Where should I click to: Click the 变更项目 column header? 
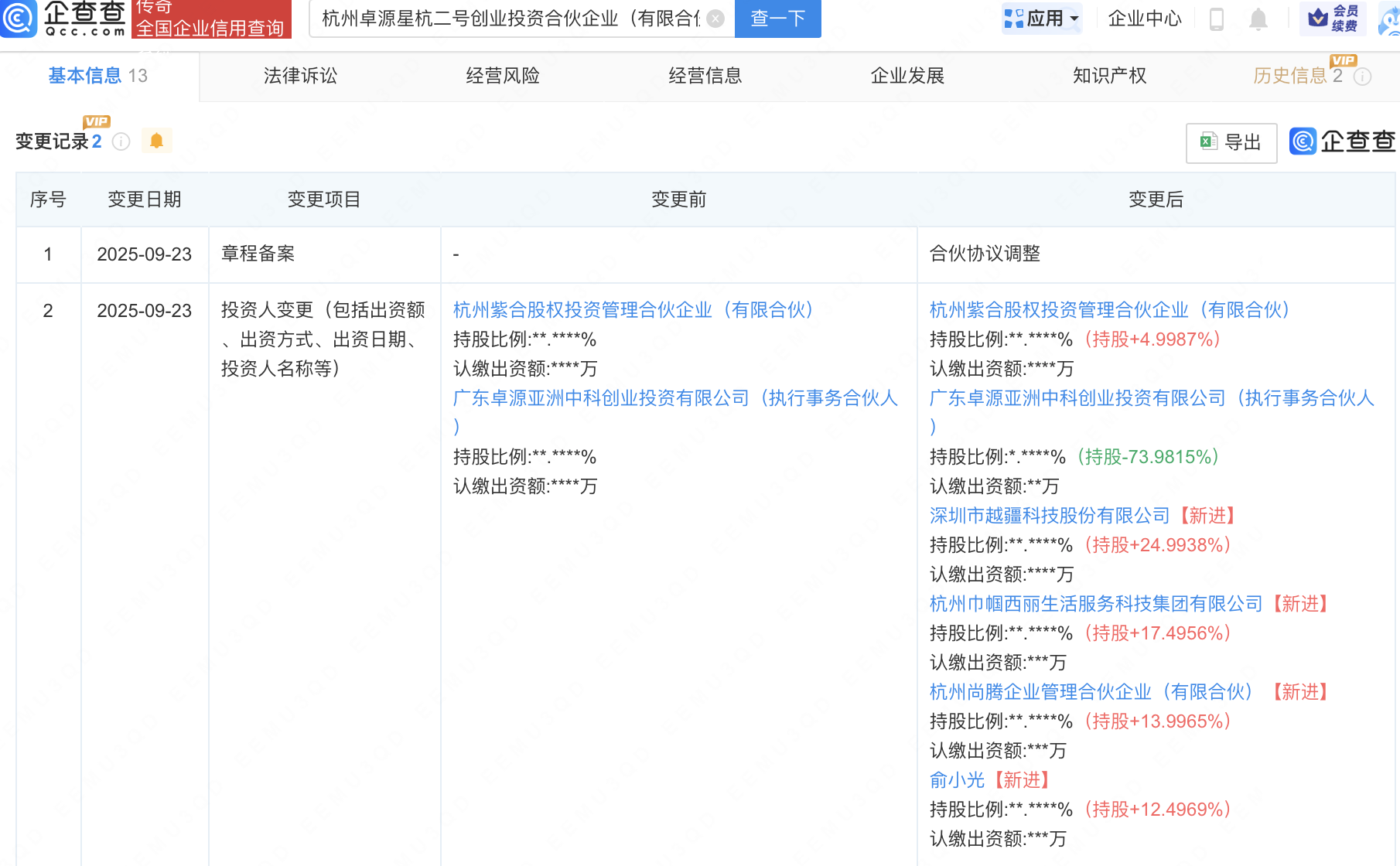(x=324, y=199)
